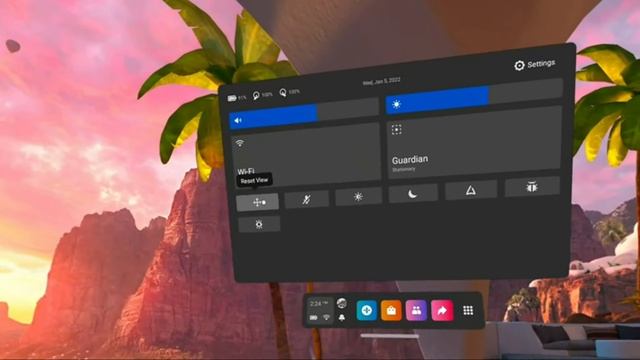Click the highlighted Reset View button
Screen dimensions: 640x360
(x=258, y=202)
